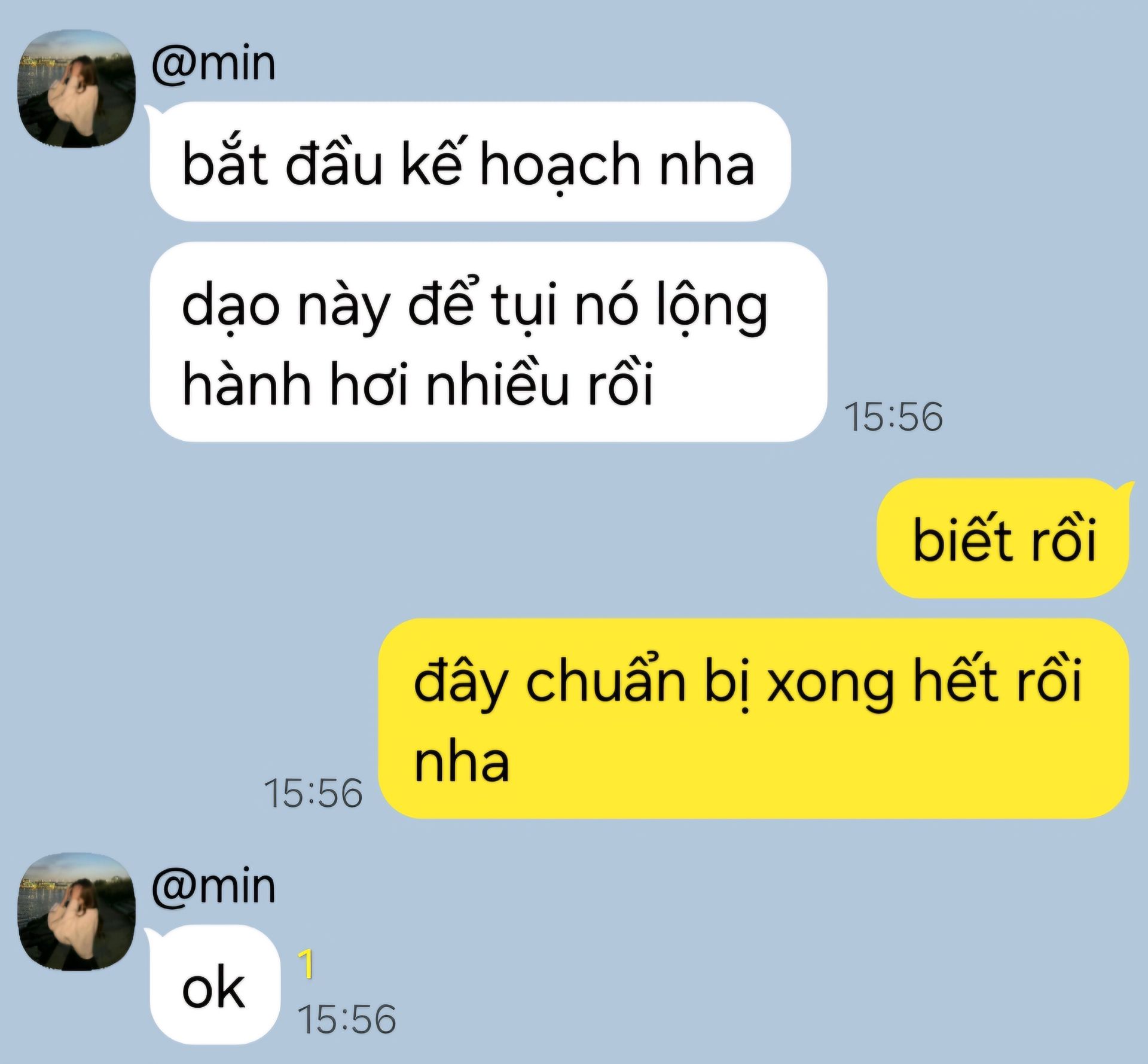Tap @min's avatar beside the ok message
1148x1064 pixels.
(77, 912)
